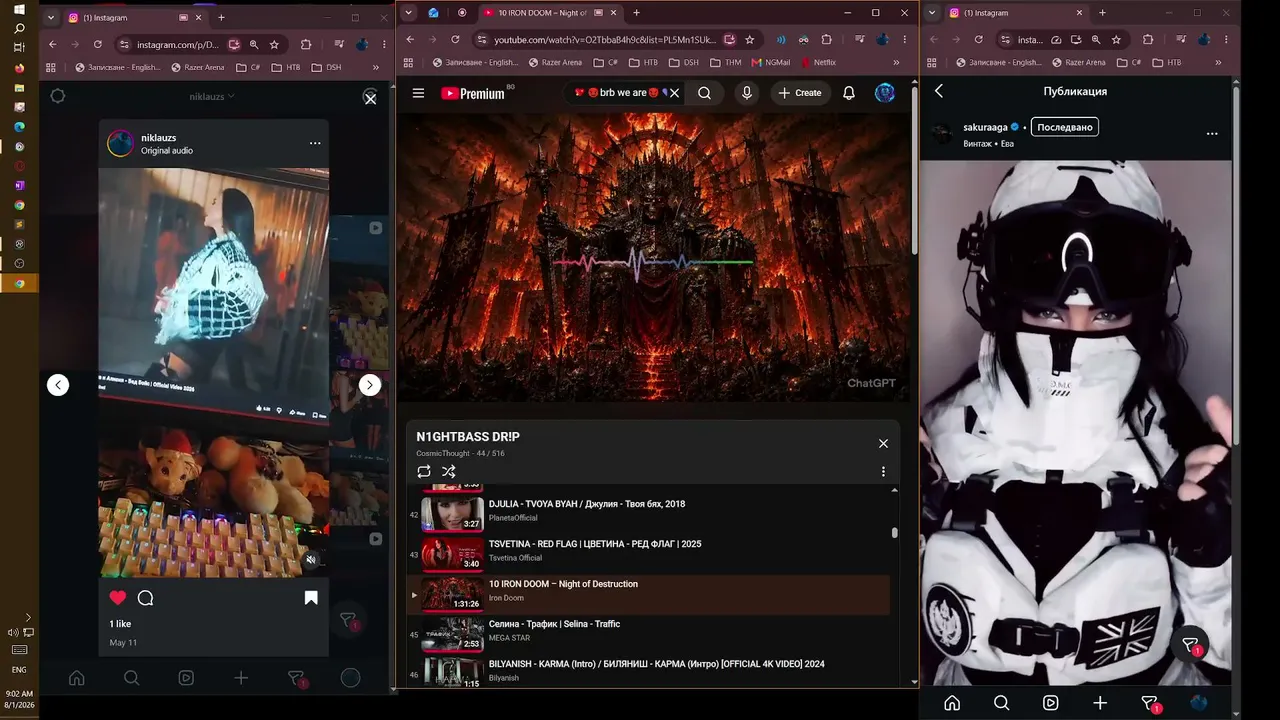Toggle the bookmark on the niklauzs post
Screen dimensions: 1280x720
(311, 598)
